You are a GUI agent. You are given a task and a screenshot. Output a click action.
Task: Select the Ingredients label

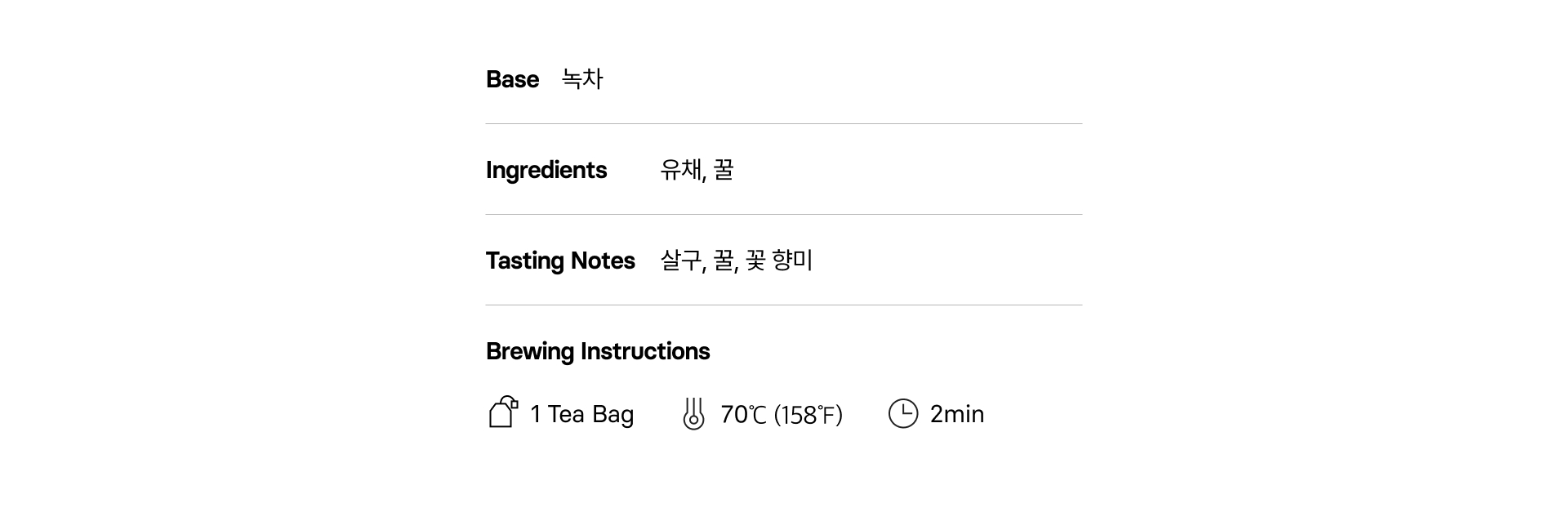546,170
